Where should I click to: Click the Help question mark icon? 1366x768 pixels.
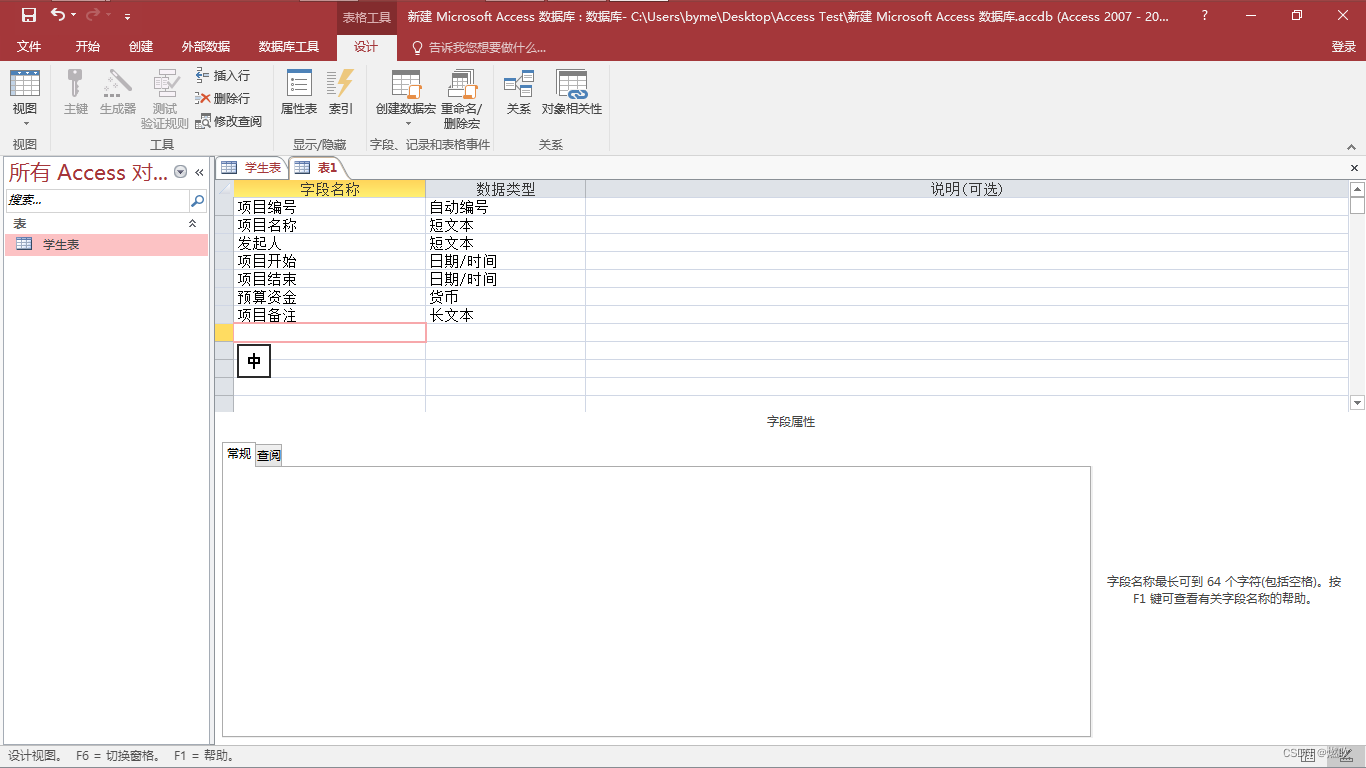[1204, 16]
